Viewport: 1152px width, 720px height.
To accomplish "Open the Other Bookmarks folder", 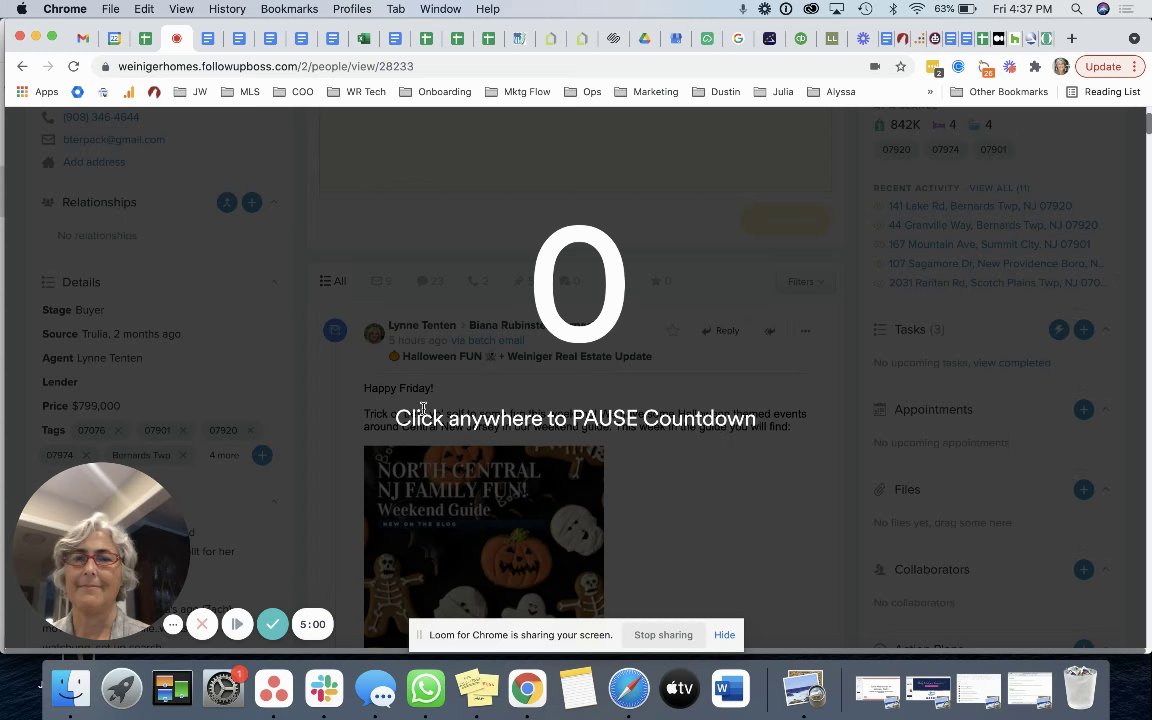I will (x=999, y=92).
